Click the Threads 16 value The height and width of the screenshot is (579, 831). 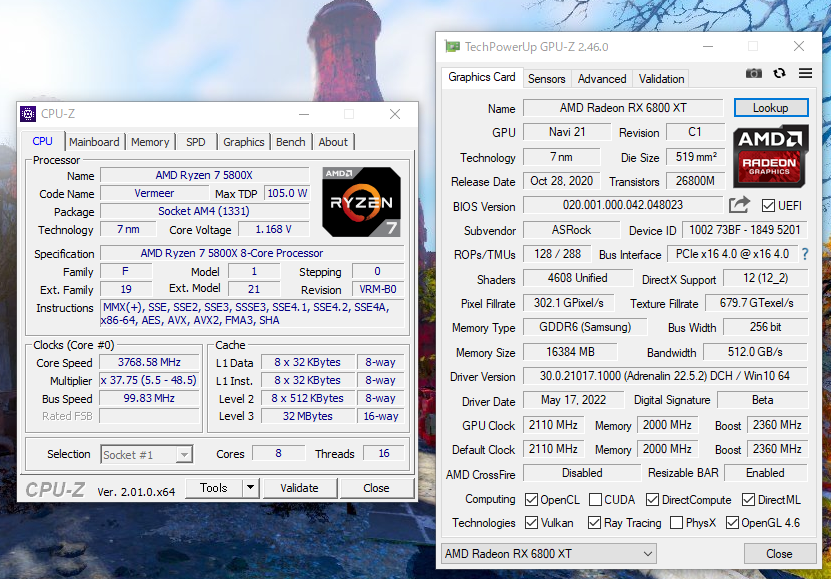pos(384,453)
